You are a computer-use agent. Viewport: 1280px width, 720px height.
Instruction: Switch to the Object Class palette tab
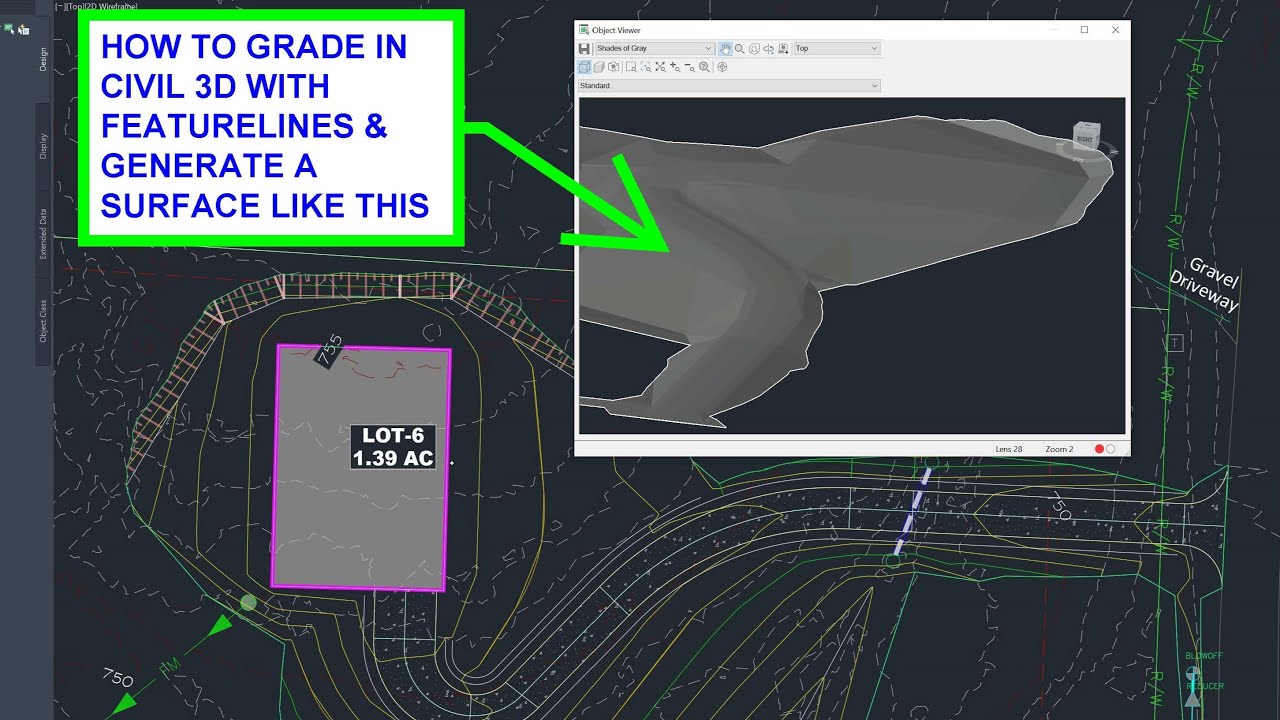coord(43,321)
